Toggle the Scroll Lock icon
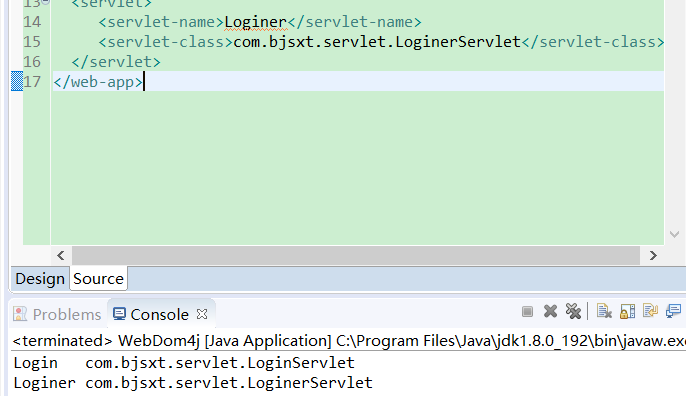 [x=627, y=312]
